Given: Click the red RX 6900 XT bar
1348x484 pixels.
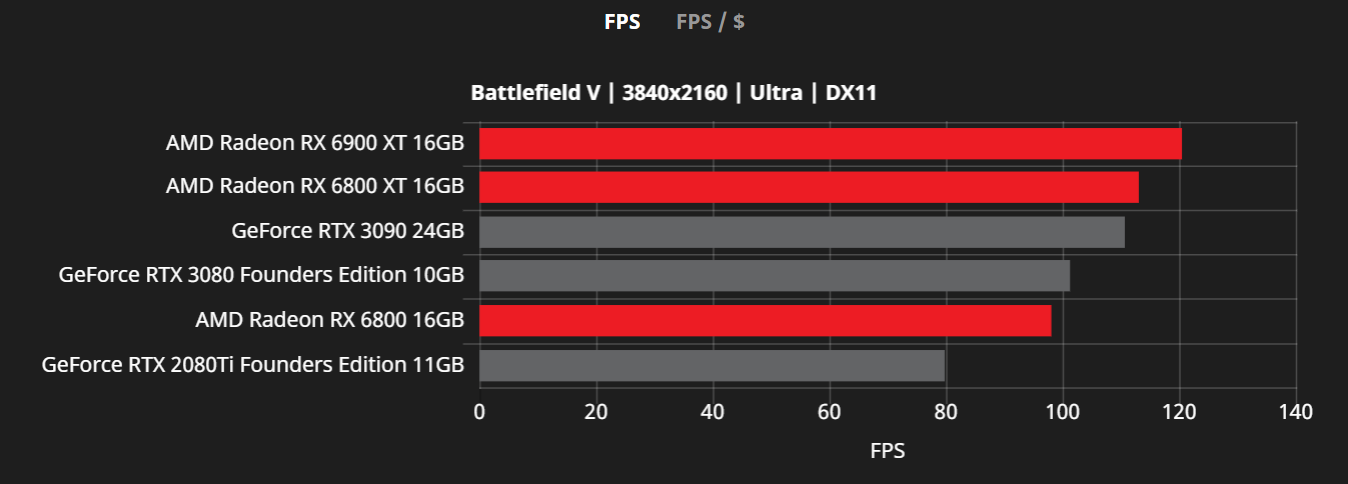Looking at the screenshot, I should [830, 144].
